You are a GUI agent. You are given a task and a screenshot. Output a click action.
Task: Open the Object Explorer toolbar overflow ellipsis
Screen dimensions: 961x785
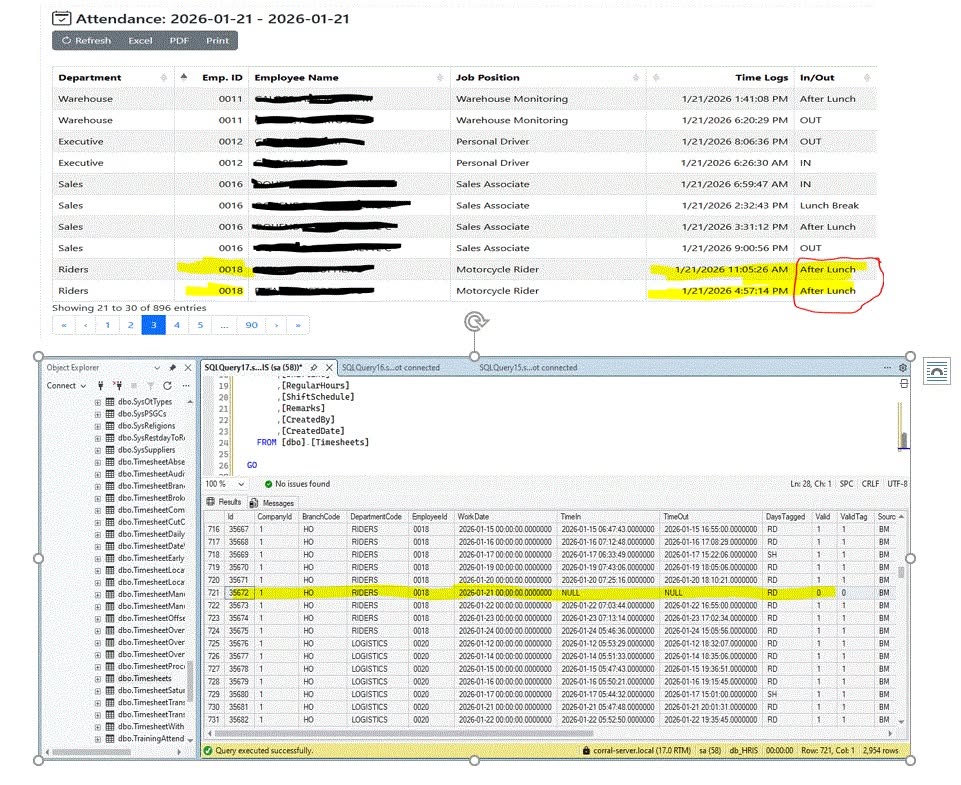click(186, 385)
